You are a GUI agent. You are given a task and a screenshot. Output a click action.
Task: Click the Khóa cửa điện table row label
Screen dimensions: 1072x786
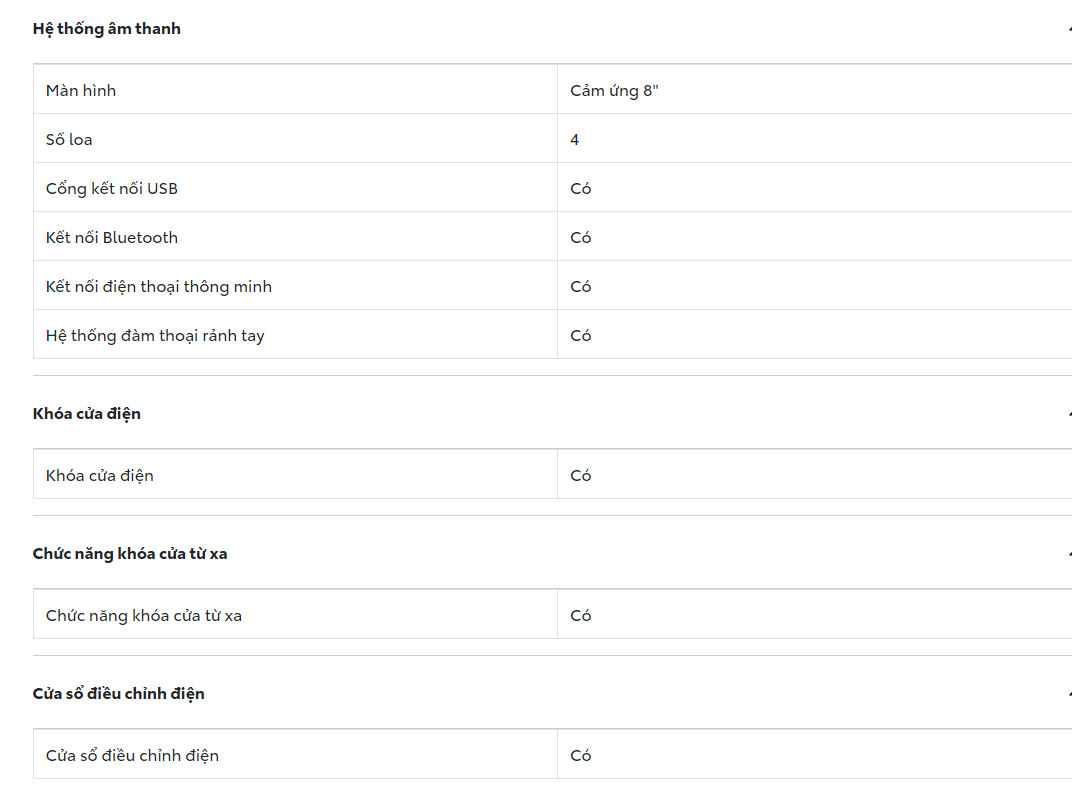[100, 476]
